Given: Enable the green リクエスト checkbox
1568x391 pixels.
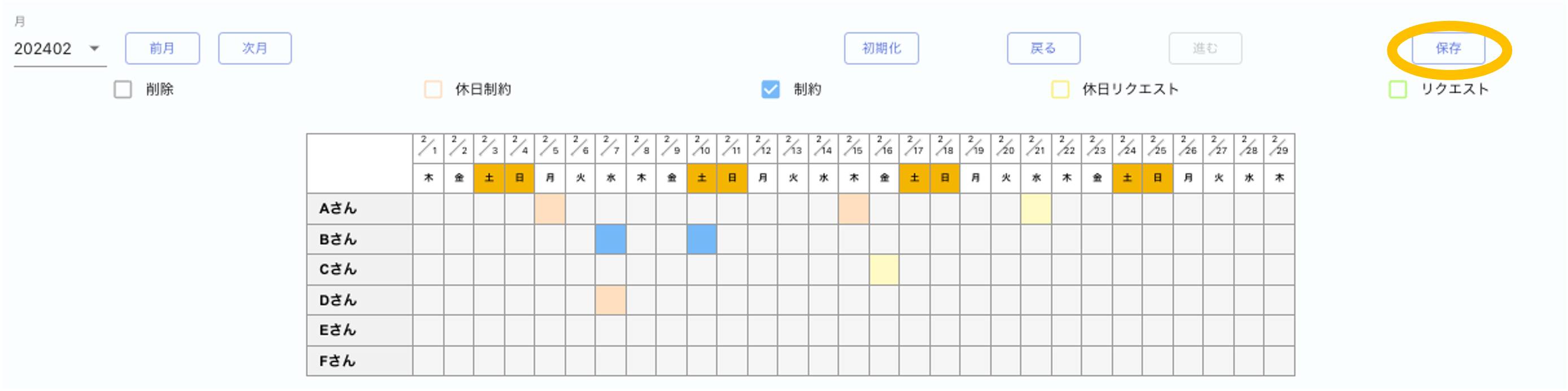Looking at the screenshot, I should tap(1397, 89).
